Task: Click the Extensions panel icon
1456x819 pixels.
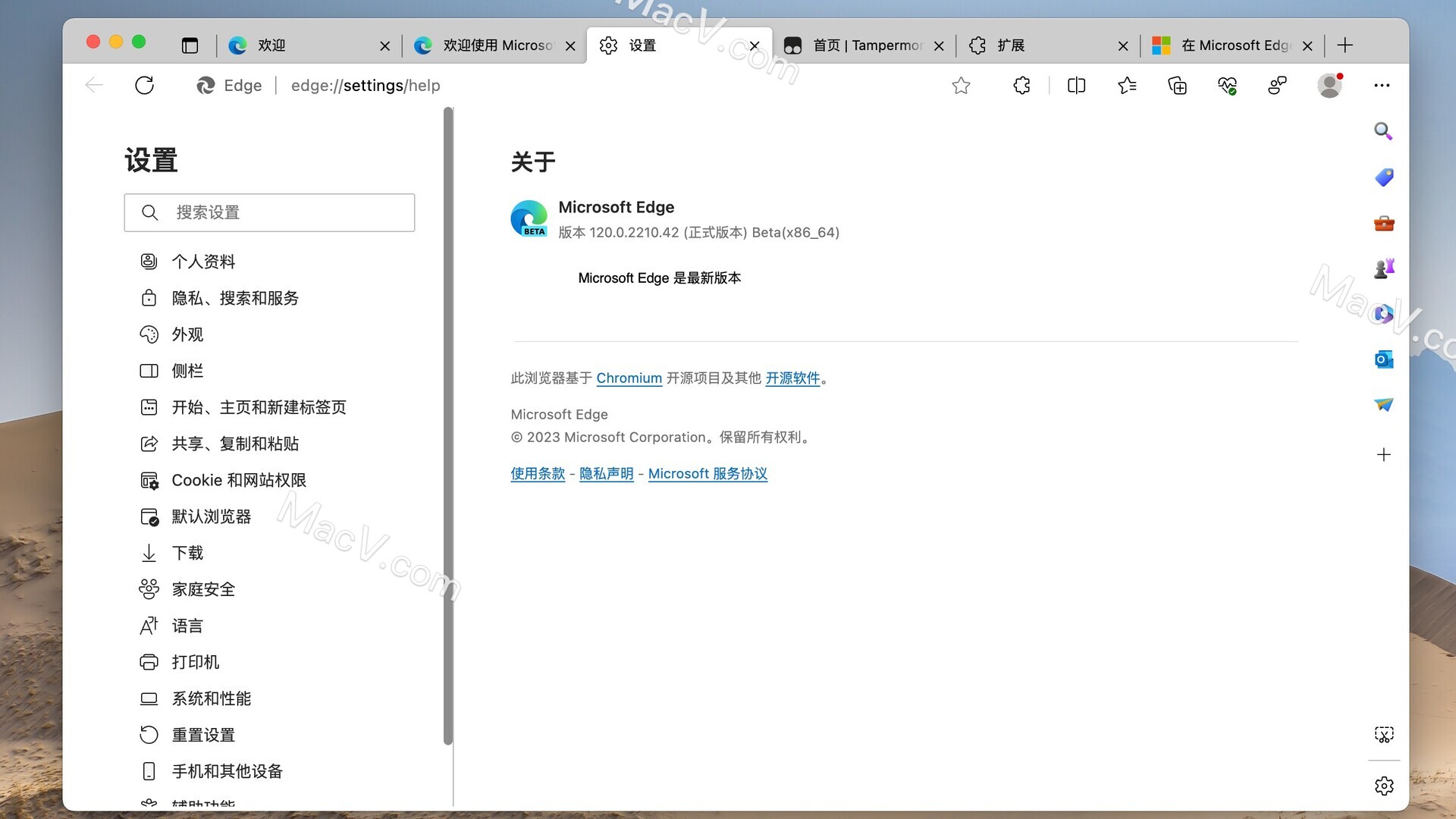Action: point(1022,85)
